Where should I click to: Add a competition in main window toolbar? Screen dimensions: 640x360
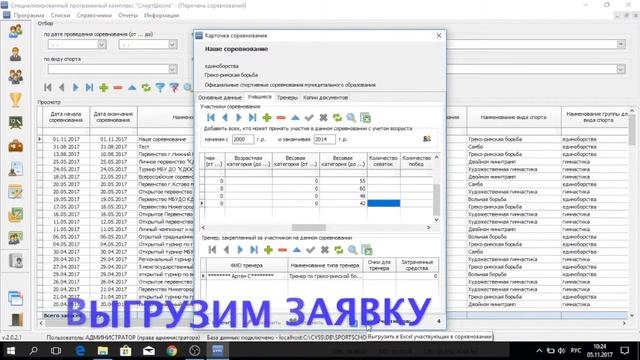pos(104,87)
